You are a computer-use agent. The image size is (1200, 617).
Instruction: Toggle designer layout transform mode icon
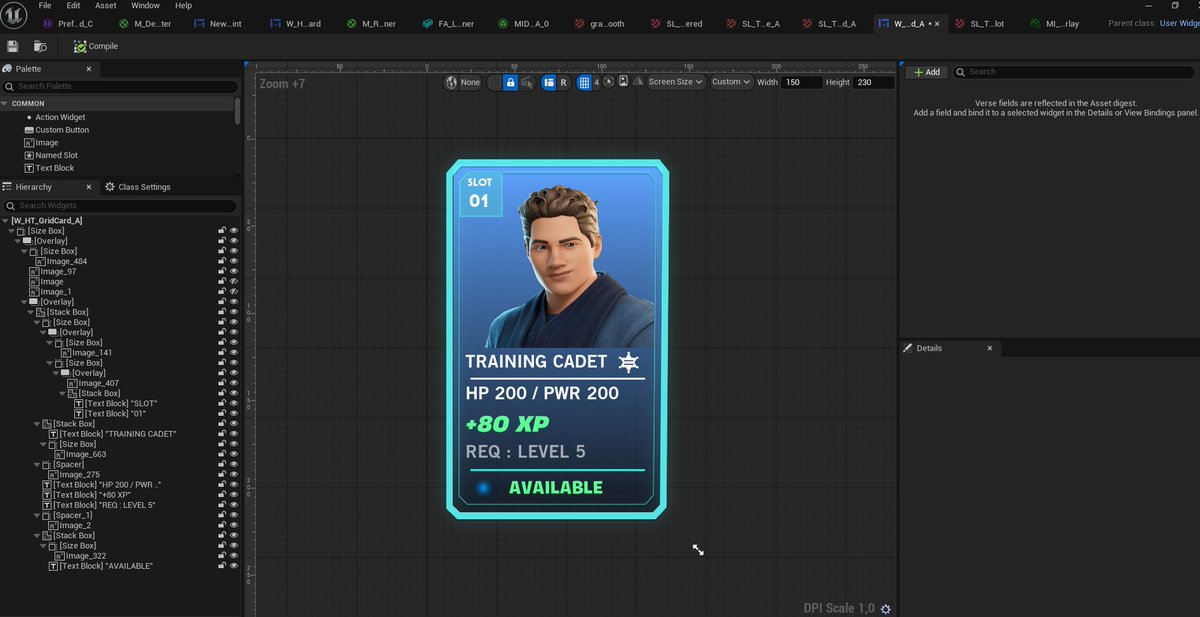(548, 82)
